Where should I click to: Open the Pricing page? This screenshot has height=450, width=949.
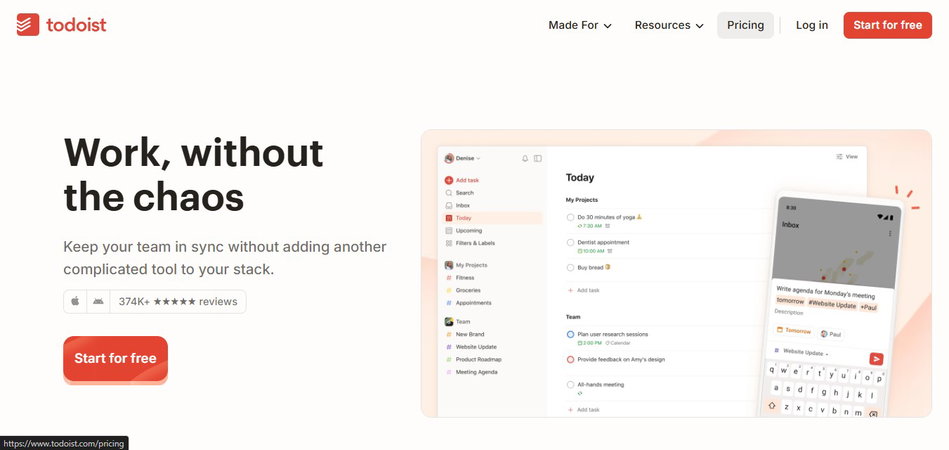click(x=746, y=25)
